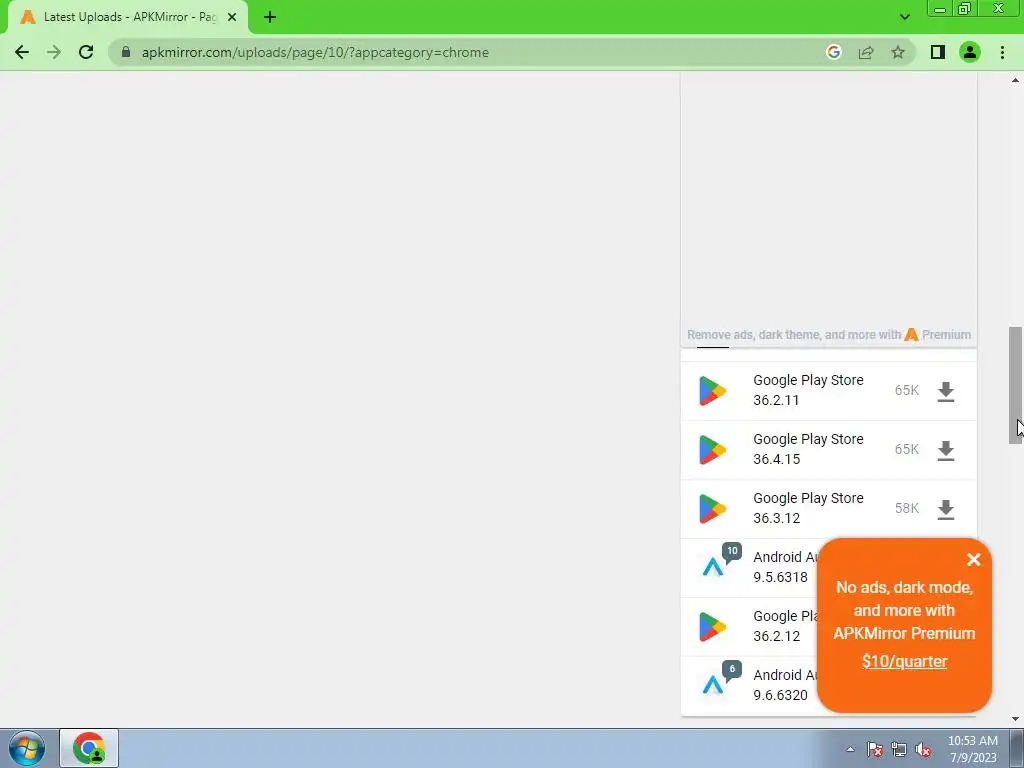
Task: Open the Google icon in address bar
Action: click(833, 52)
